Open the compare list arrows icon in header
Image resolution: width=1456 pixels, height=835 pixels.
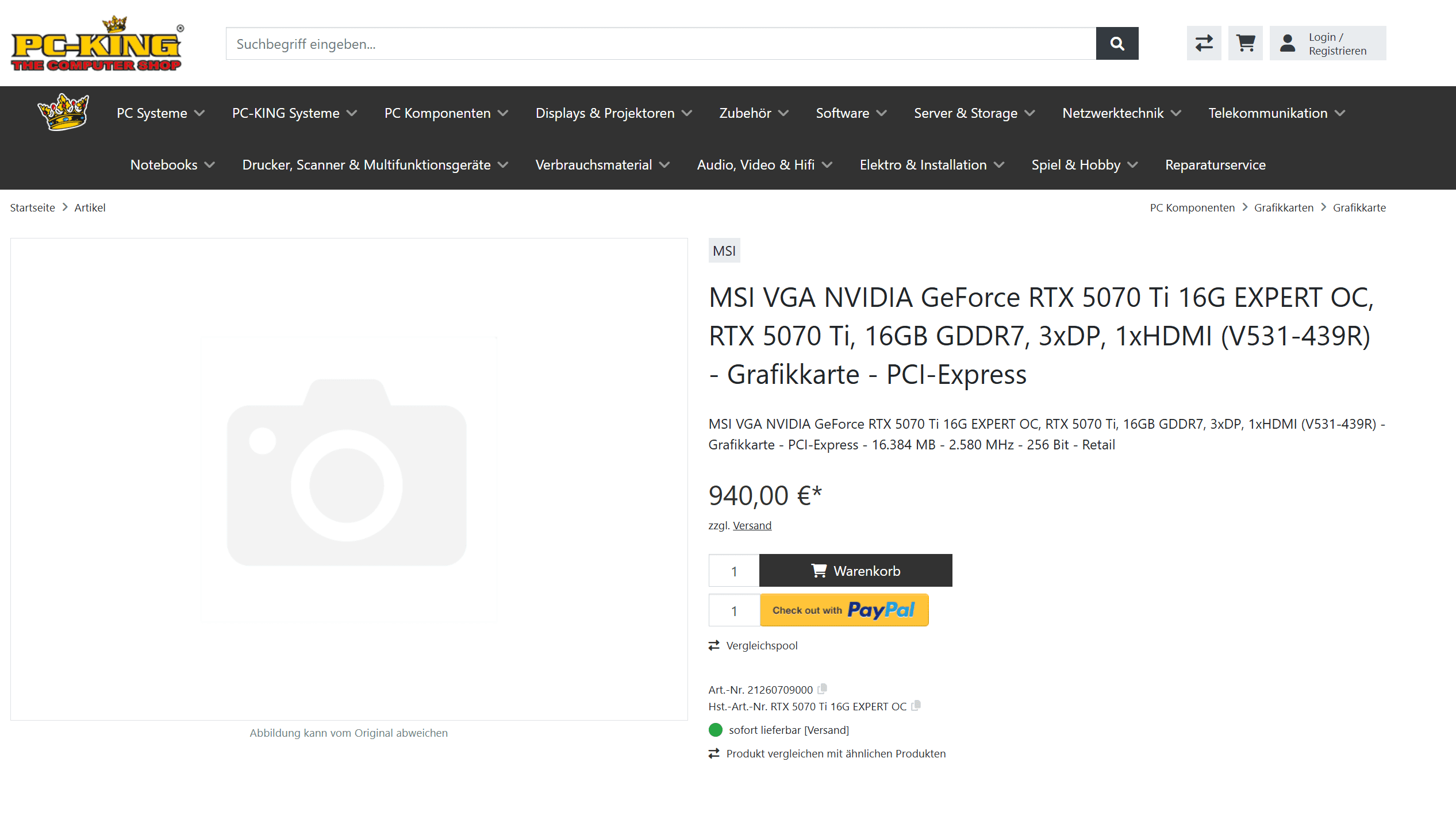[x=1204, y=44]
